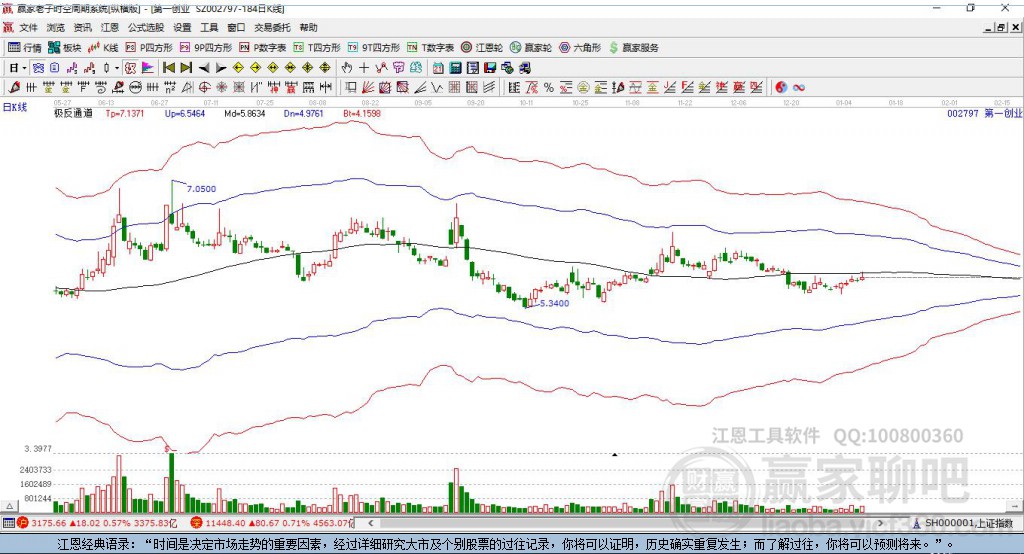Image resolution: width=1024 pixels, height=554 pixels.
Task: Open the T数字表 number table
Action: 430,47
